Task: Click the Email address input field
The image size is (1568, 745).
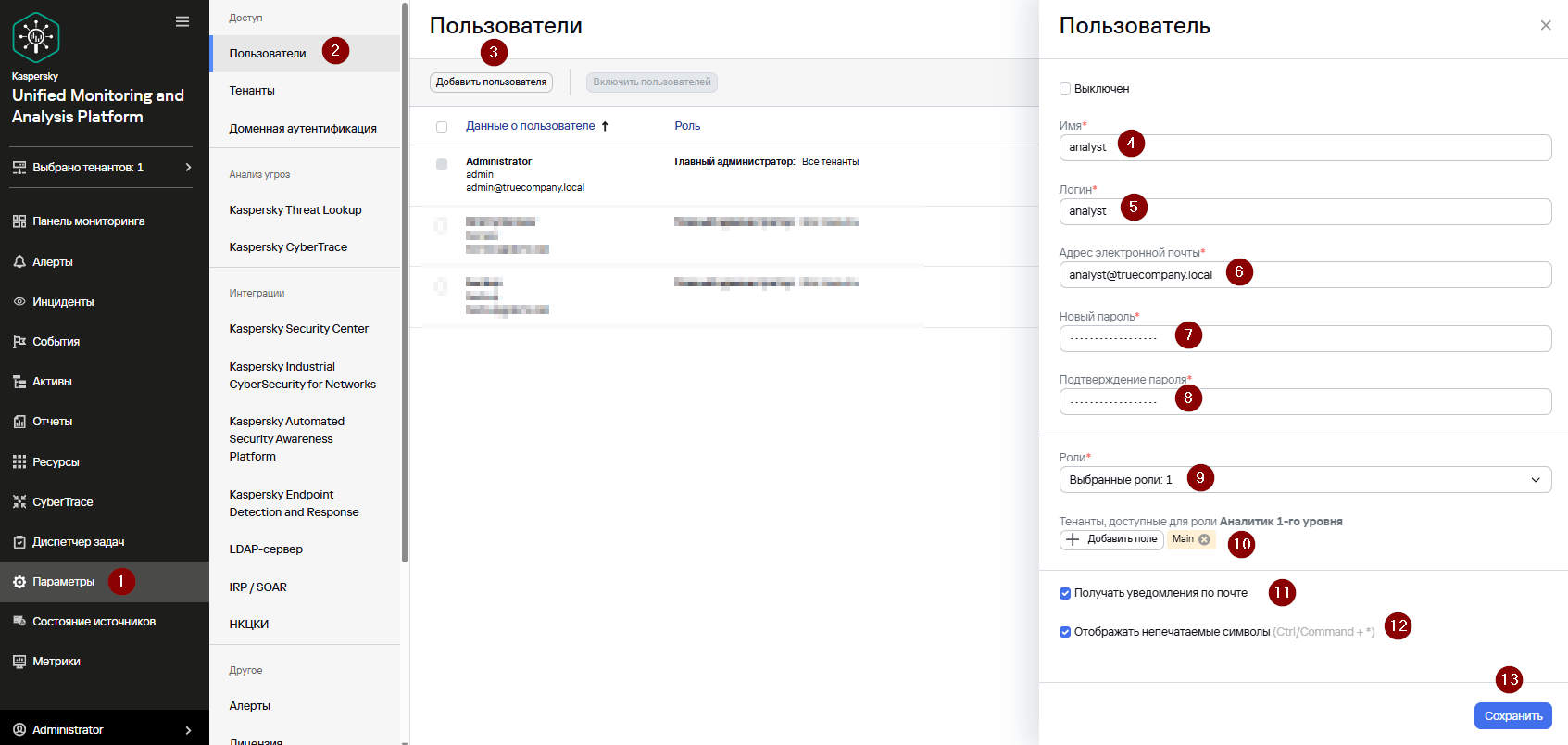Action: pos(1305,274)
